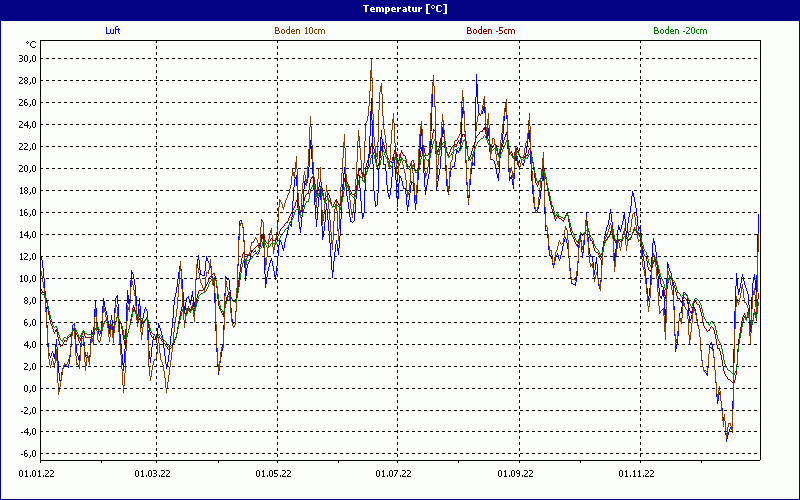Click the °C unit label above axis
The width and height of the screenshot is (800, 500).
31,44
